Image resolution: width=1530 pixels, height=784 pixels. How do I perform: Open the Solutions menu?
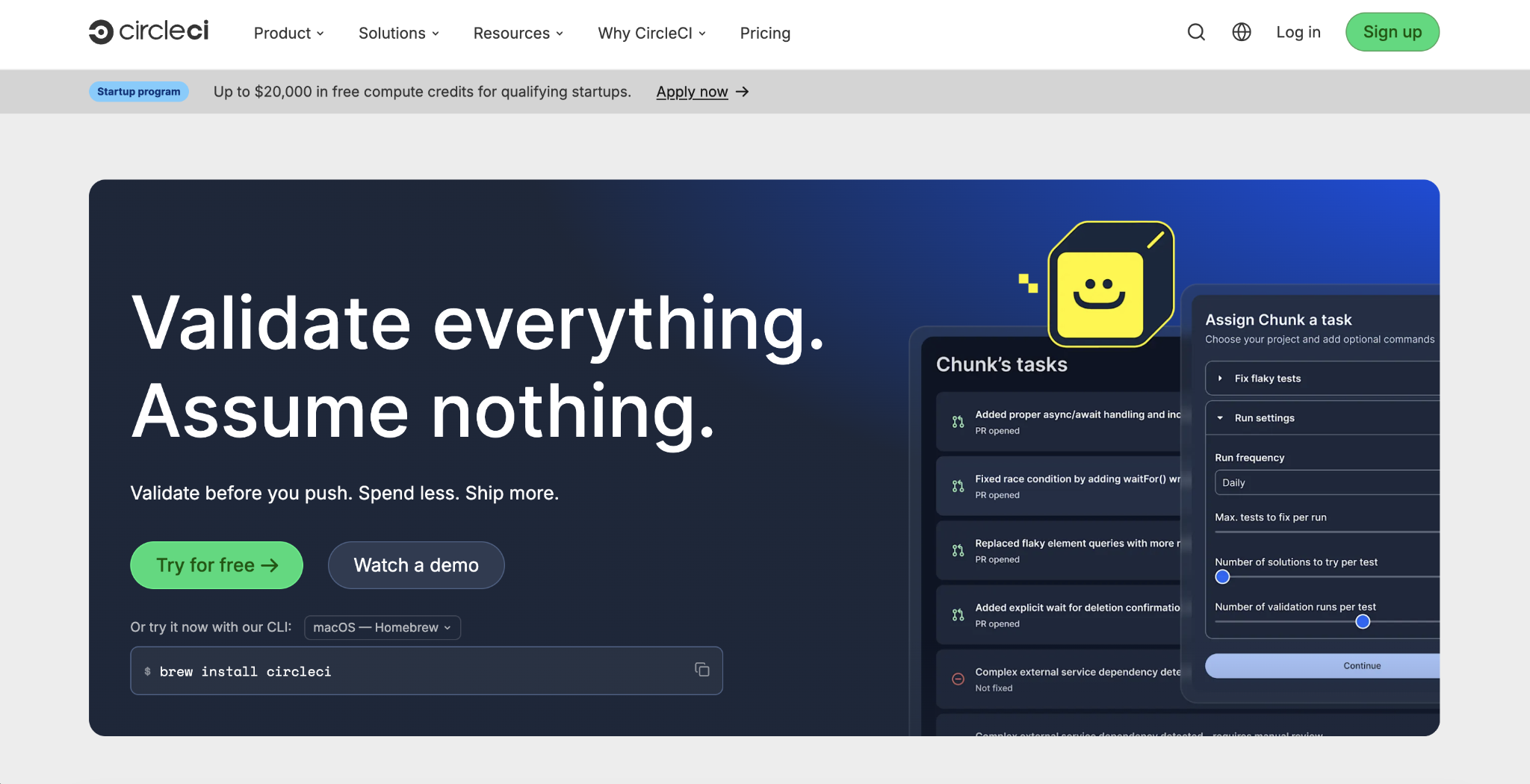(399, 33)
